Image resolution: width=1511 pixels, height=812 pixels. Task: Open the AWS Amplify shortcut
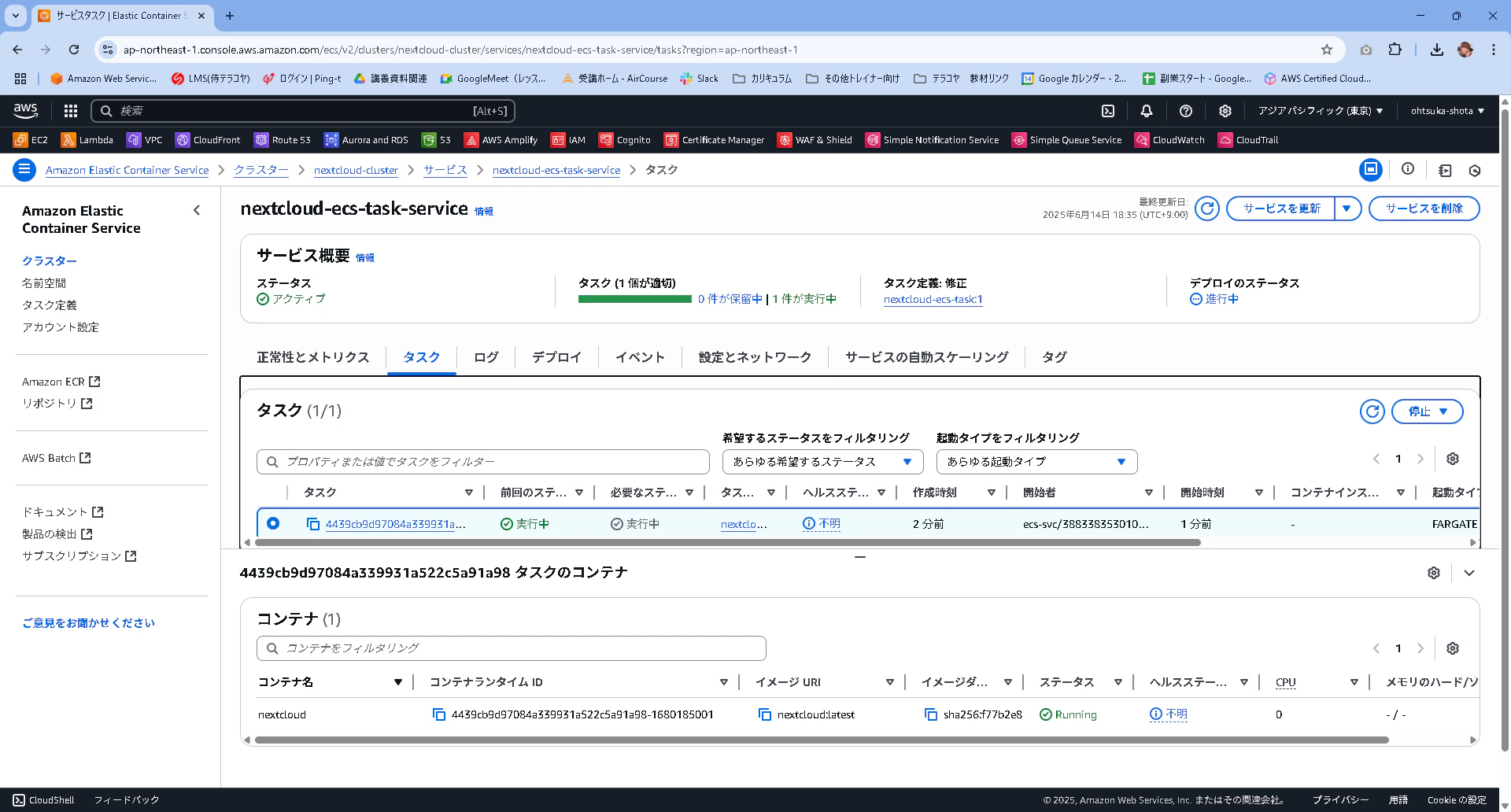pyautogui.click(x=501, y=140)
